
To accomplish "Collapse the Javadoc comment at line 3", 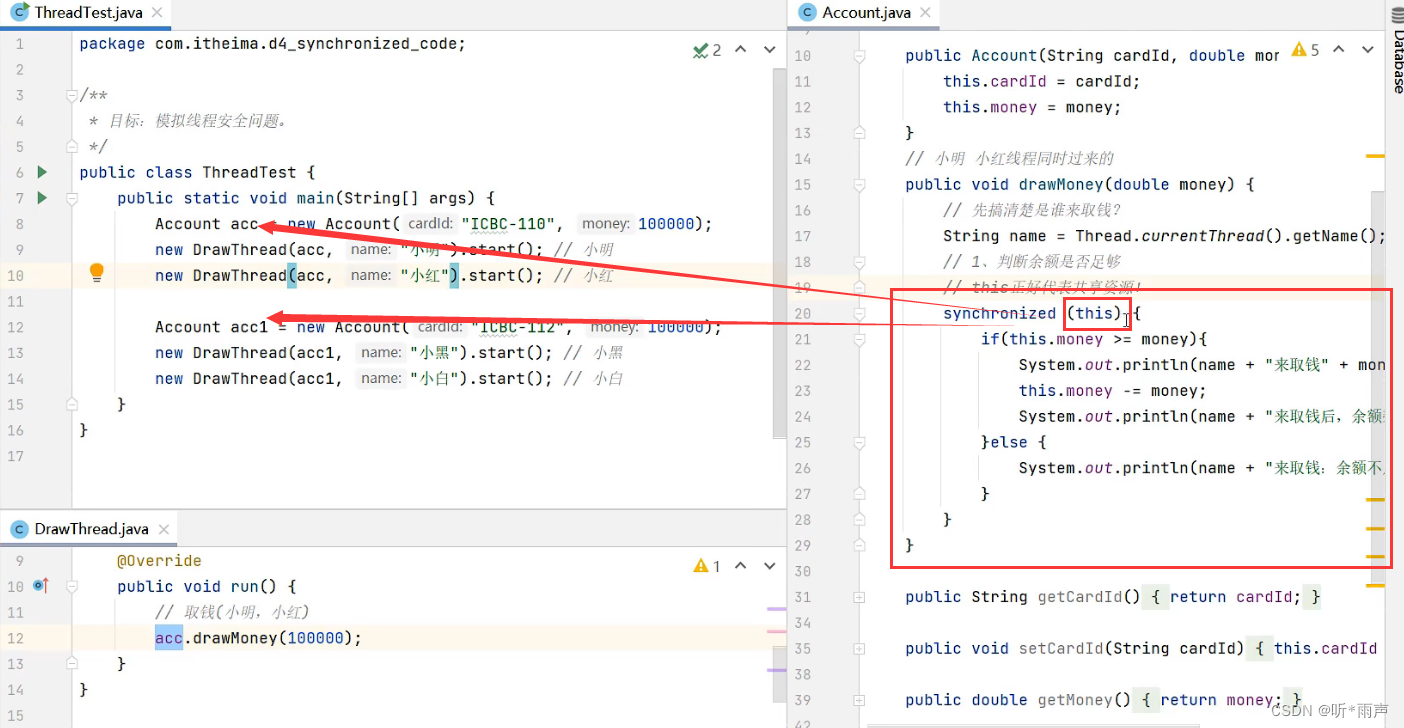I will tap(71, 95).
